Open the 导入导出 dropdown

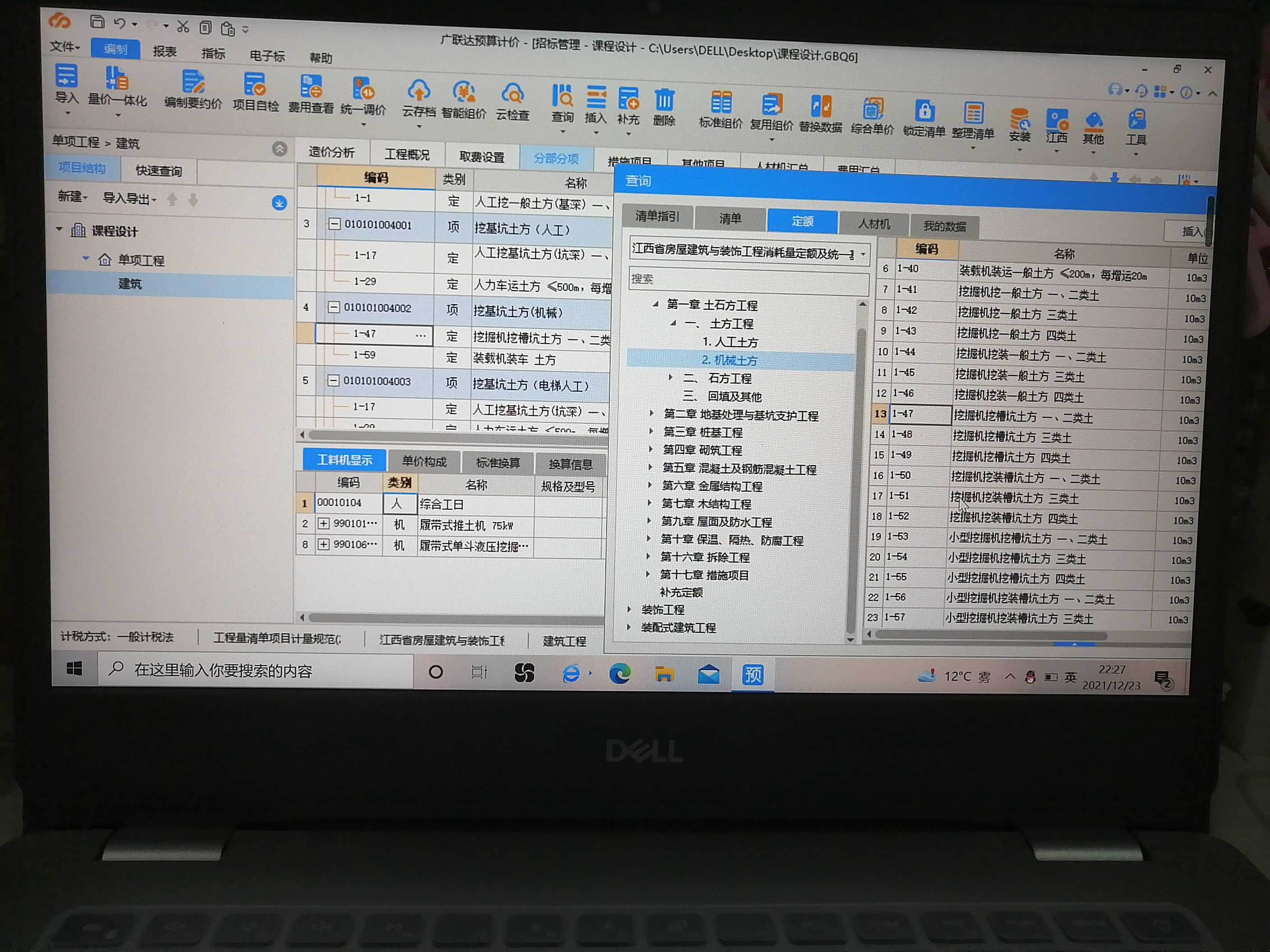point(129,198)
